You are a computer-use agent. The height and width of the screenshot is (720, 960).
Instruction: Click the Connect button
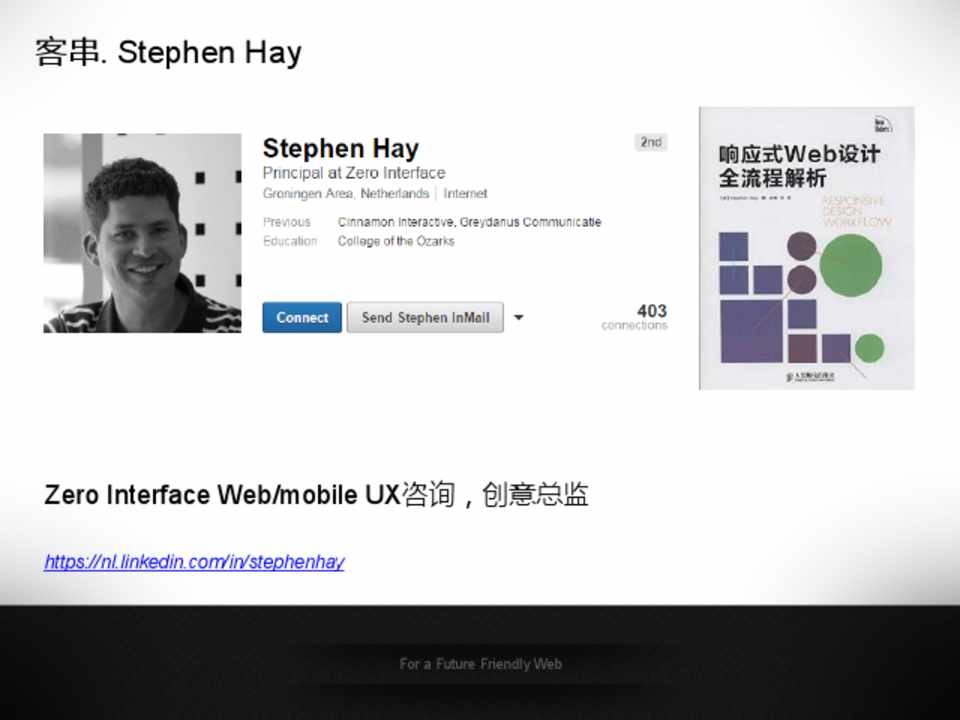pos(302,318)
